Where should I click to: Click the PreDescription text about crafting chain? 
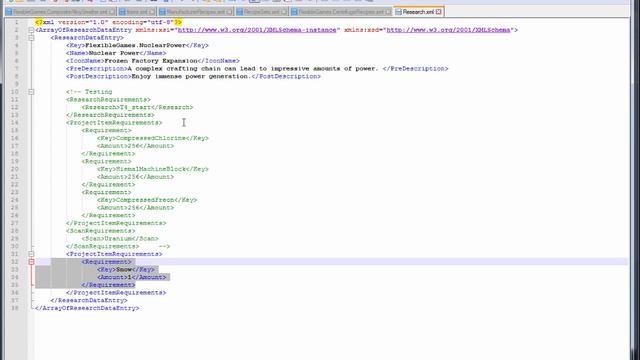click(253, 69)
